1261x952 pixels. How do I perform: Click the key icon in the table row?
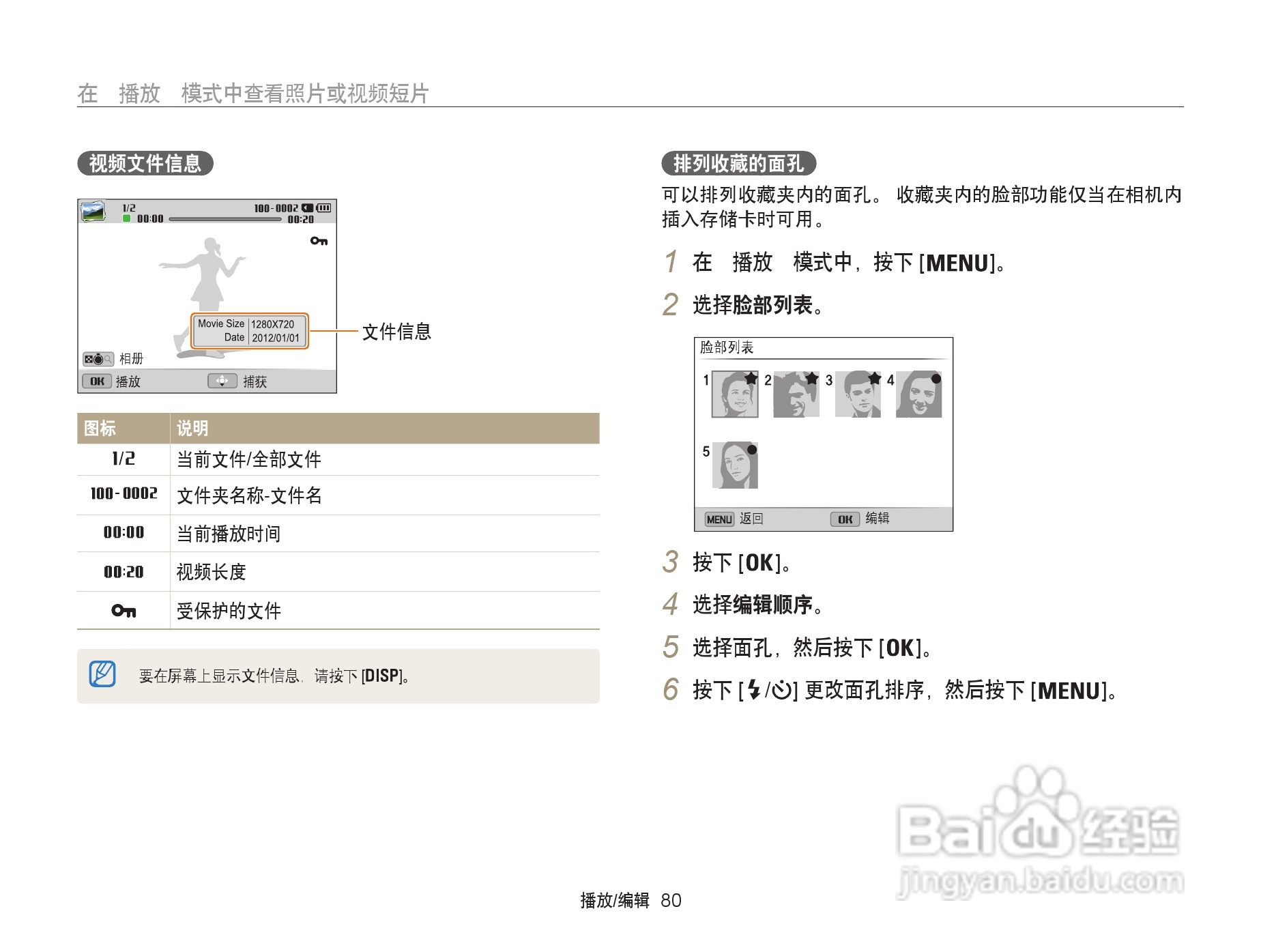click(x=124, y=610)
